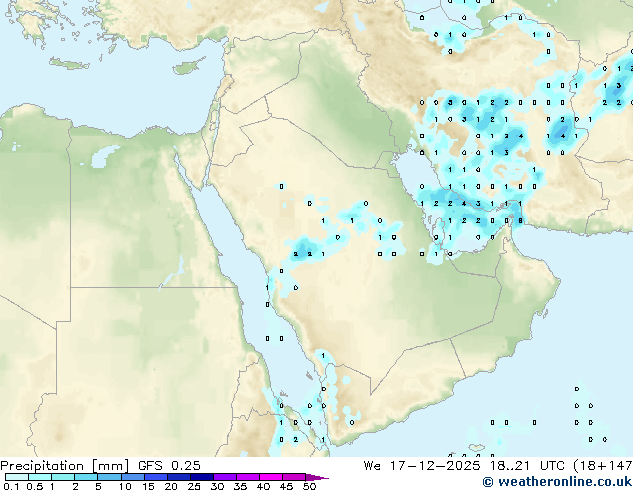Click the '40' legend scale label
634x490 pixels.
coord(263,486)
